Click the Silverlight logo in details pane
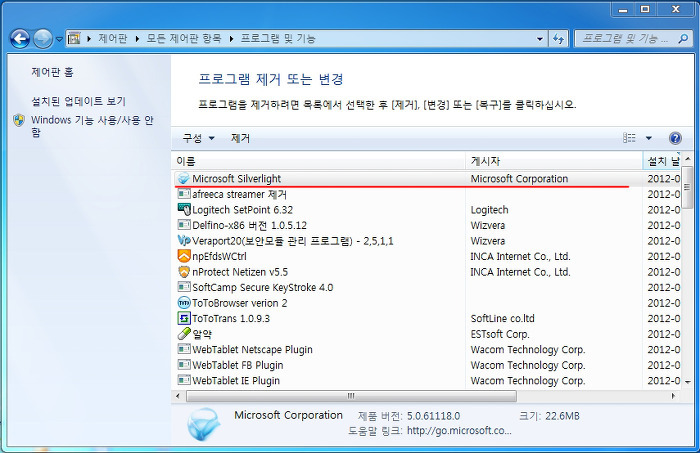This screenshot has height=453, width=700. (x=204, y=424)
